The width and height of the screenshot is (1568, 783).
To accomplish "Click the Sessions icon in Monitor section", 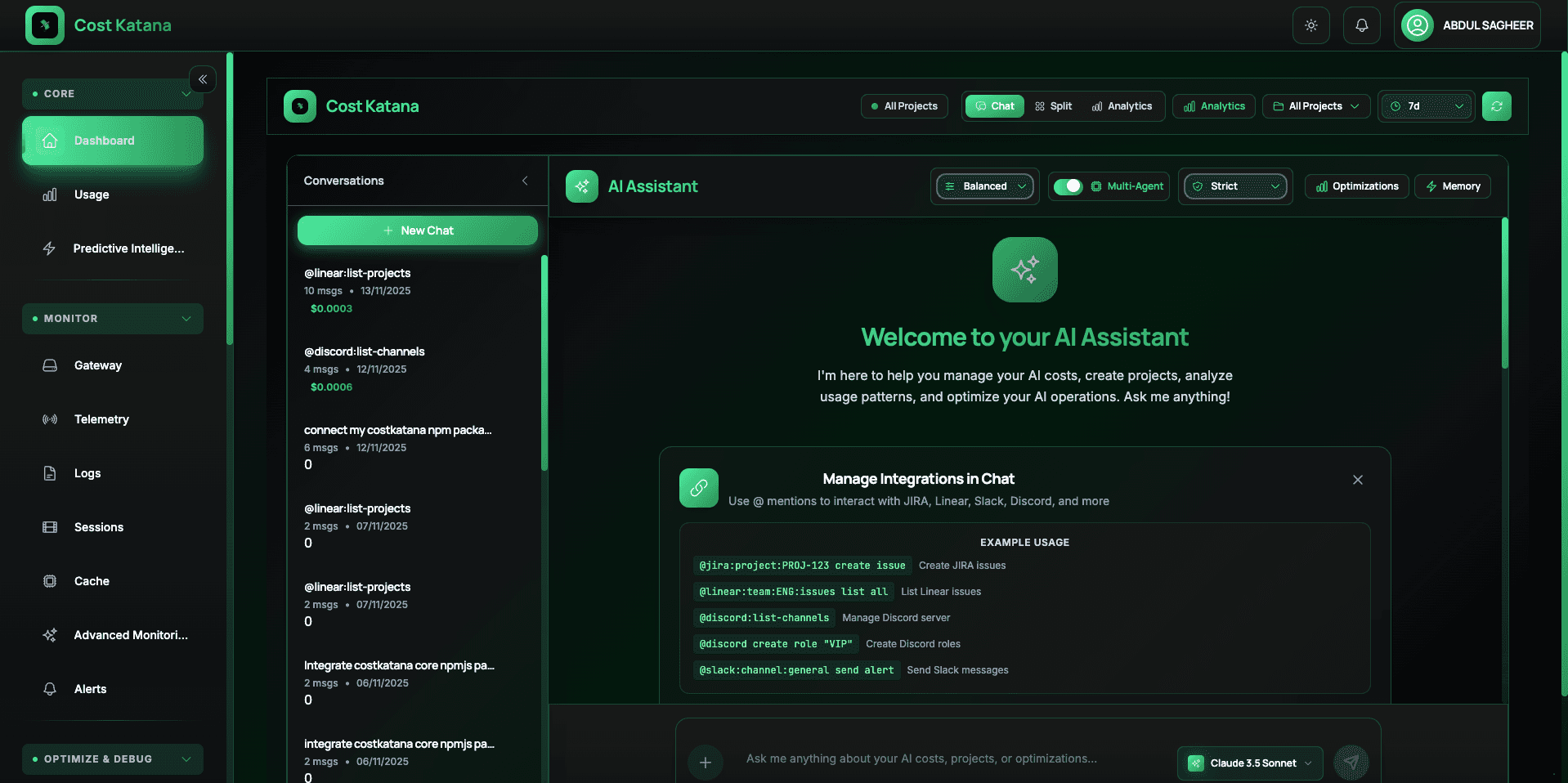I will click(x=50, y=527).
